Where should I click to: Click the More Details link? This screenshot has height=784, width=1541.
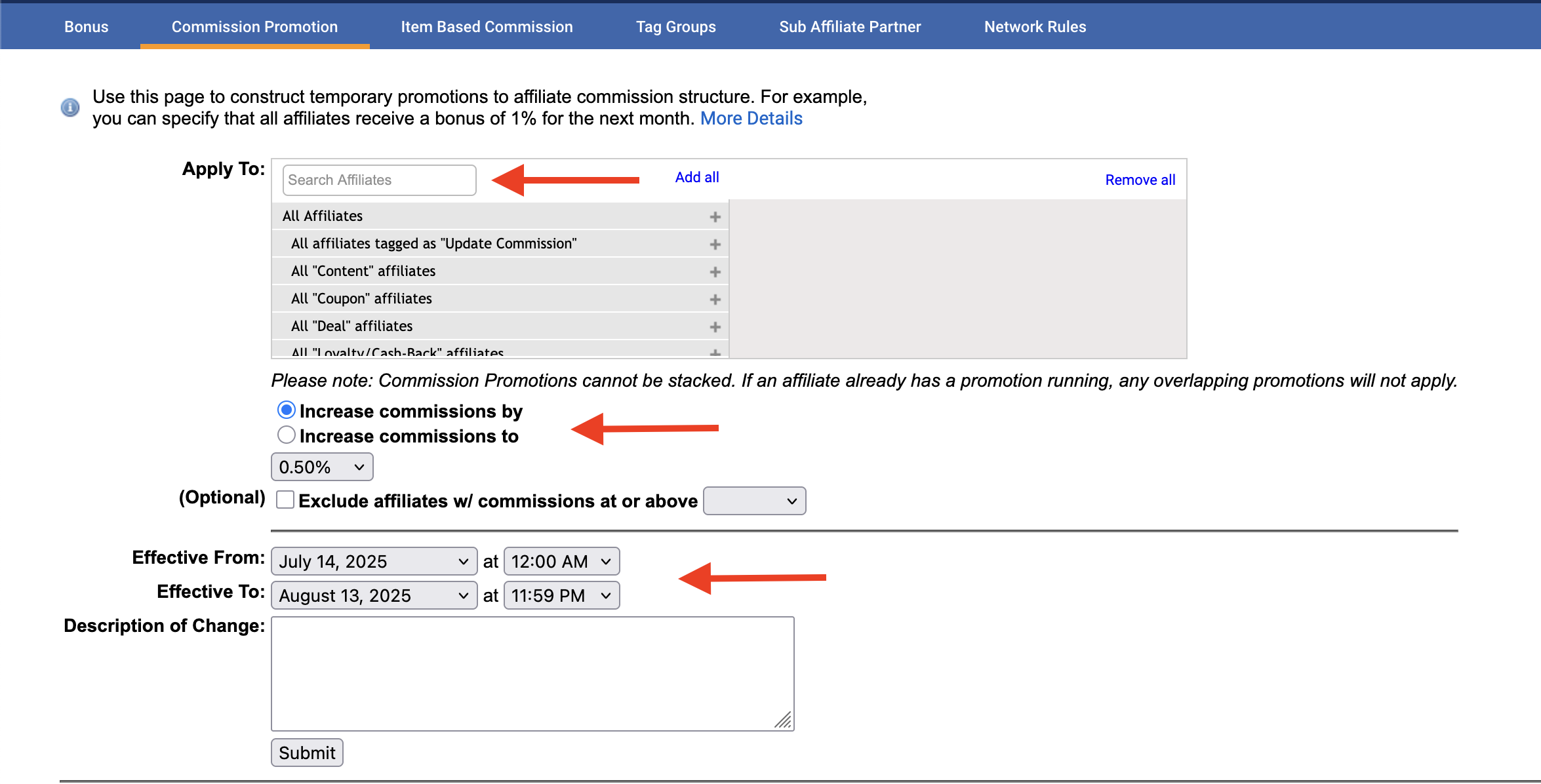click(x=751, y=119)
